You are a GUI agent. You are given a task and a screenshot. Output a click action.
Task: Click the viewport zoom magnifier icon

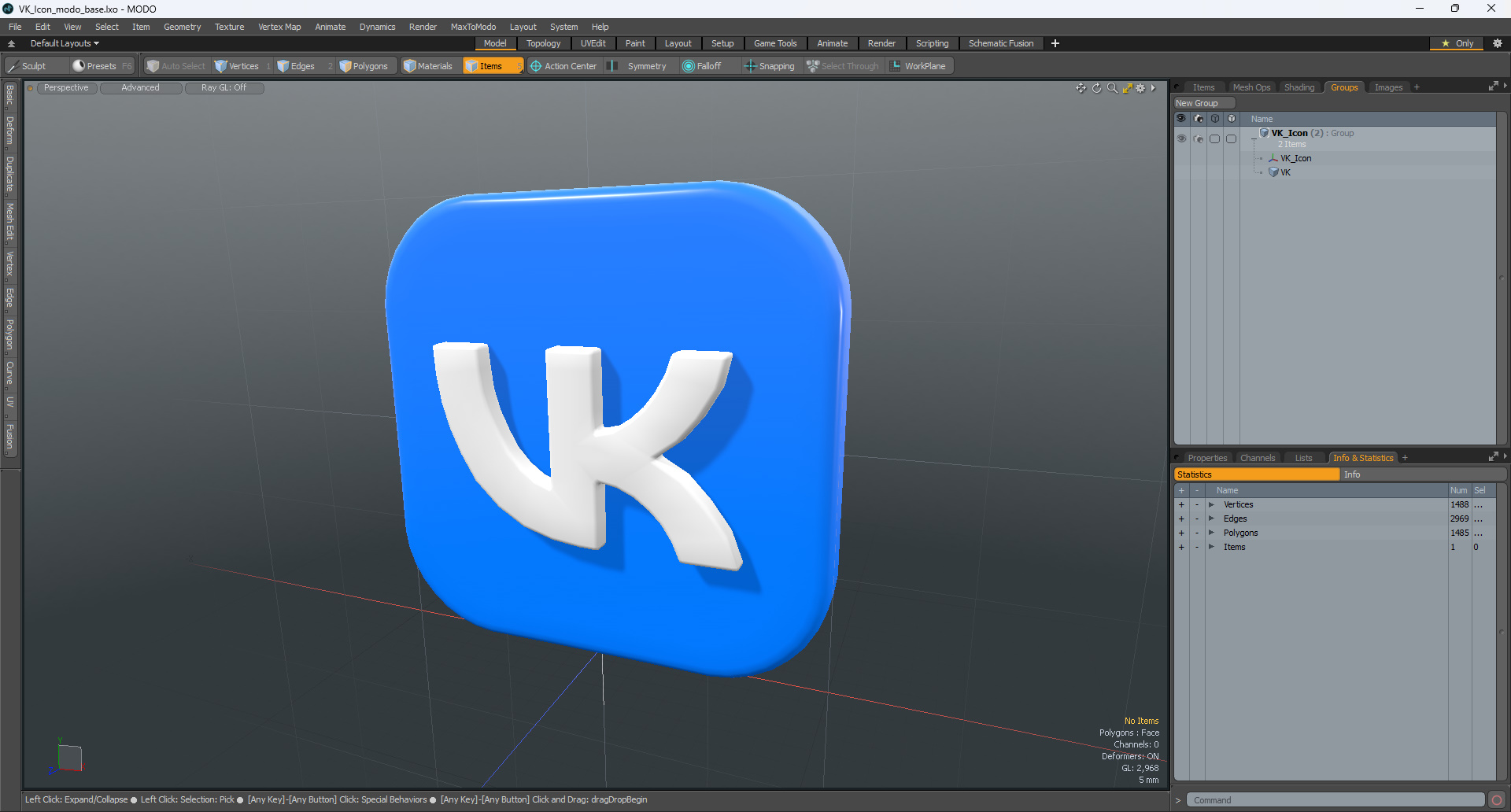click(1112, 88)
